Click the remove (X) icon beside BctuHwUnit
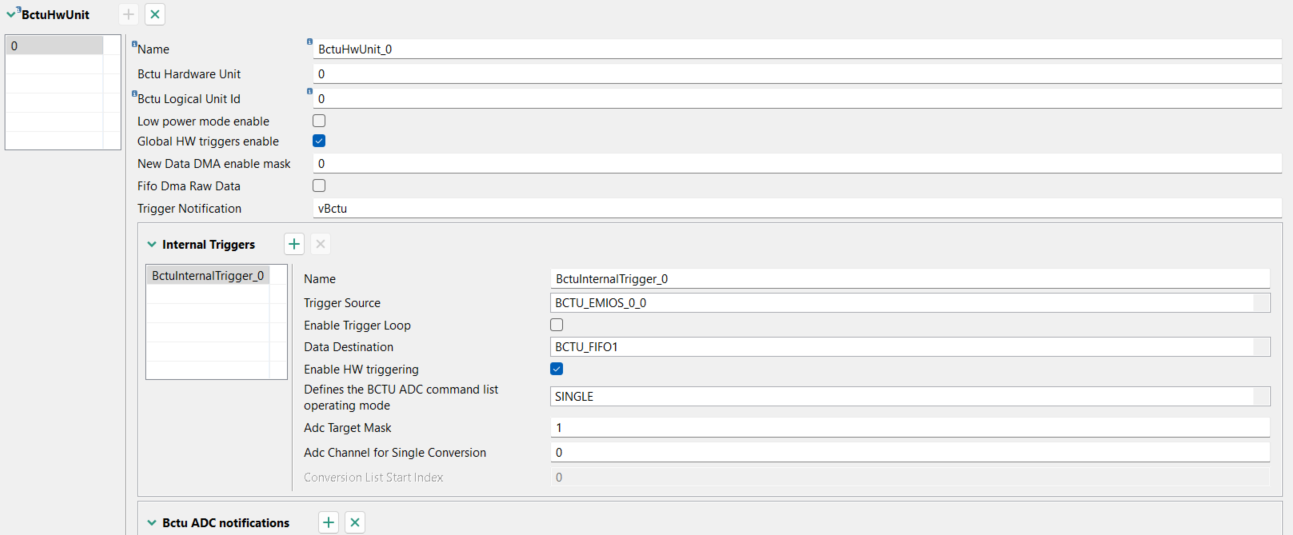 155,15
